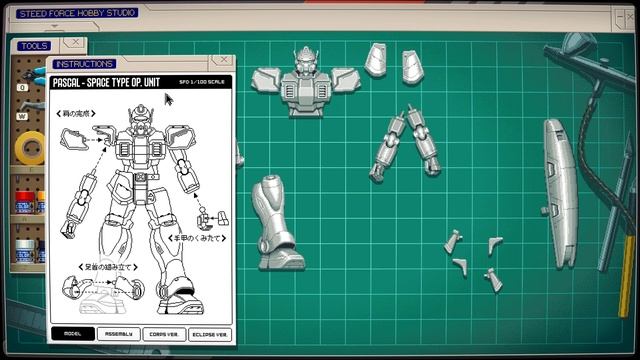Pick up the right trapezoid armor plate
The width and height of the screenshot is (640, 360).
pos(413,67)
